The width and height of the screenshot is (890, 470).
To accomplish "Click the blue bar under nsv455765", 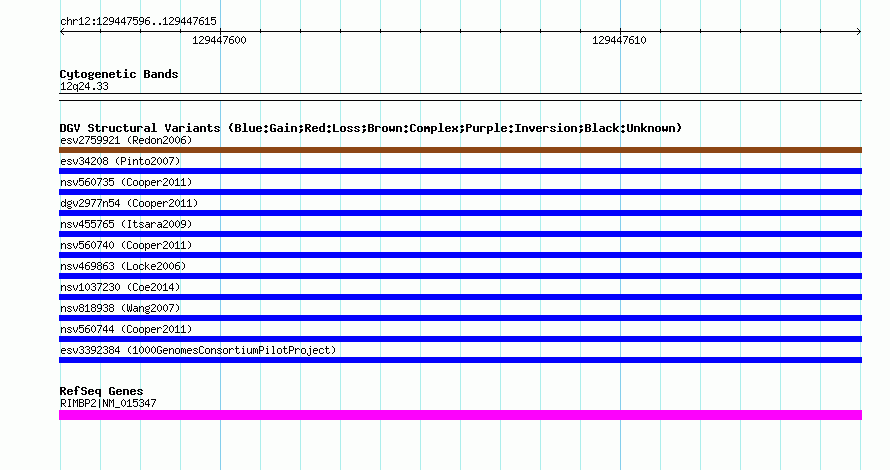I will (460, 234).
